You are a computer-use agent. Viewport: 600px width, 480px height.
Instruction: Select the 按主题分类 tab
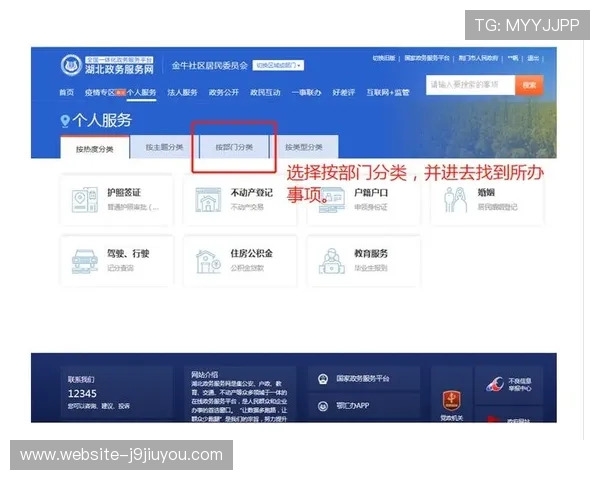point(165,147)
